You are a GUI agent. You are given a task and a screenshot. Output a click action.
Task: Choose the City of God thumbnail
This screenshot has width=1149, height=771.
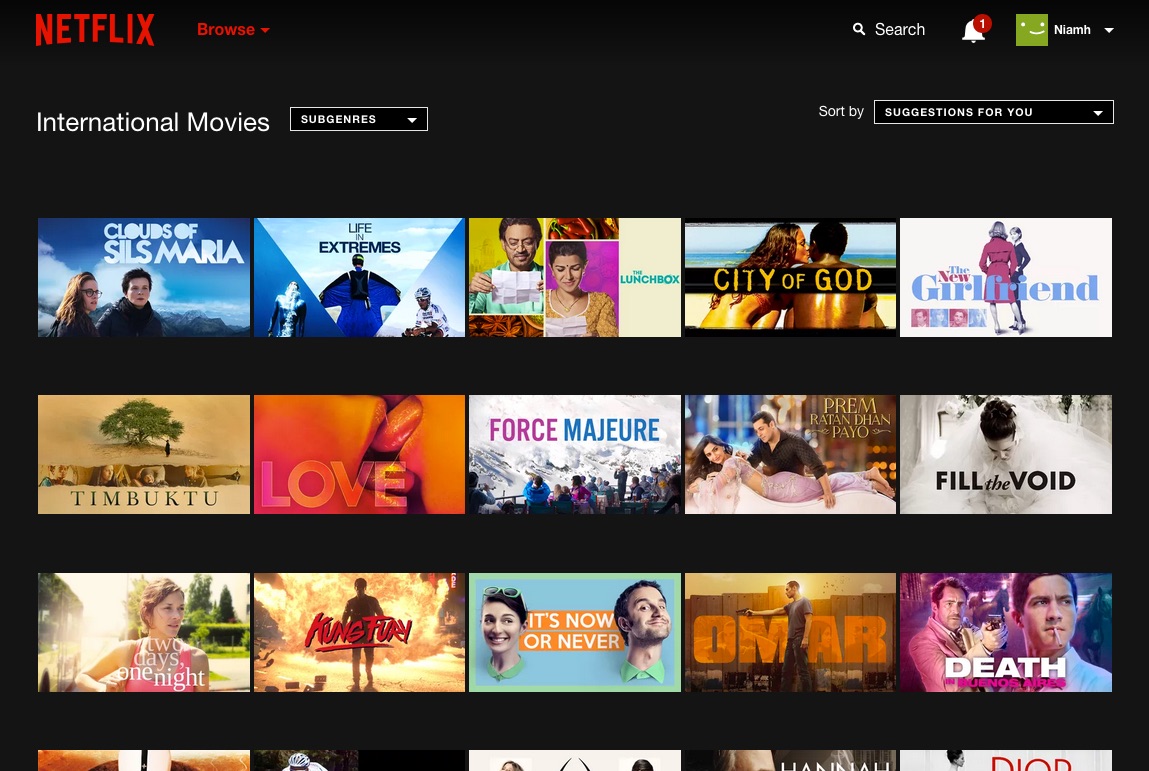point(790,277)
